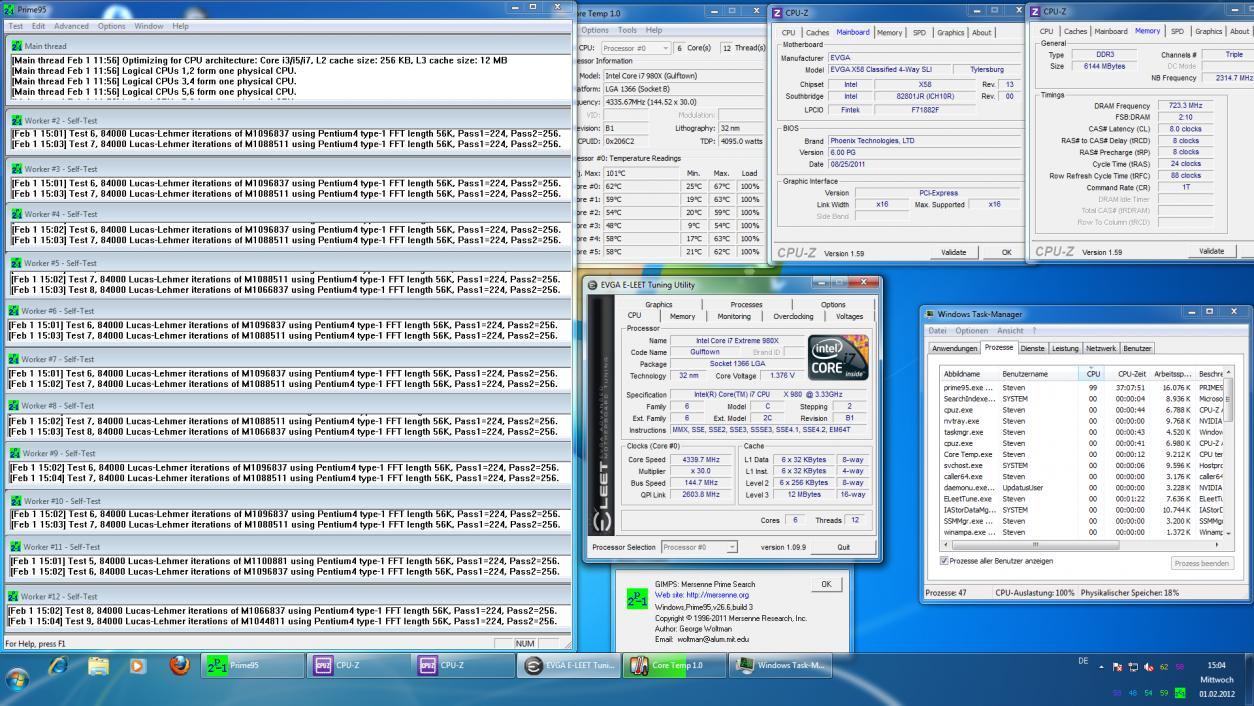Click Task-Manager horizontal scrollbar thumb
Image resolution: width=1254 pixels, height=706 pixels.
[1034, 545]
